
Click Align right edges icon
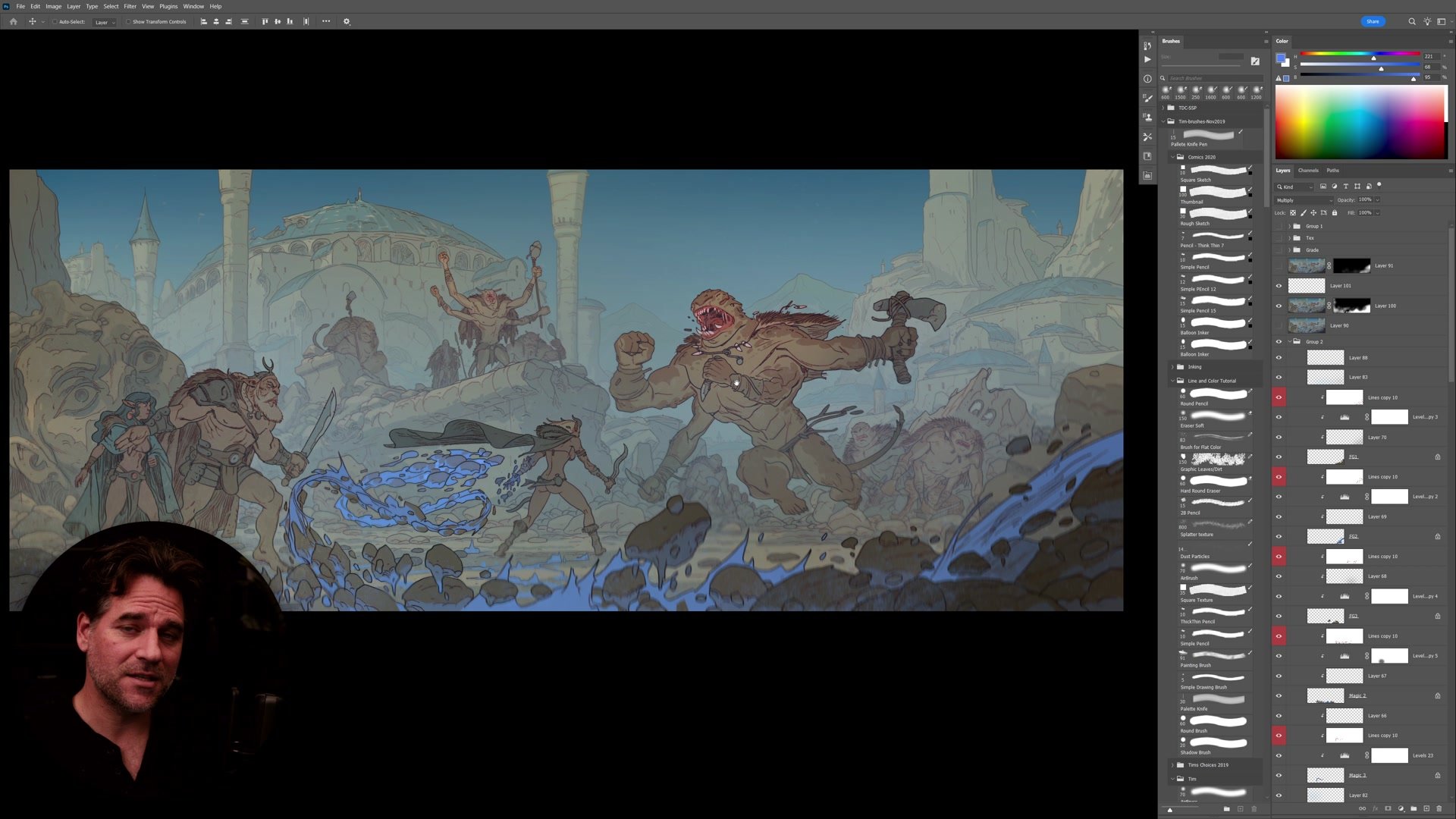point(229,21)
